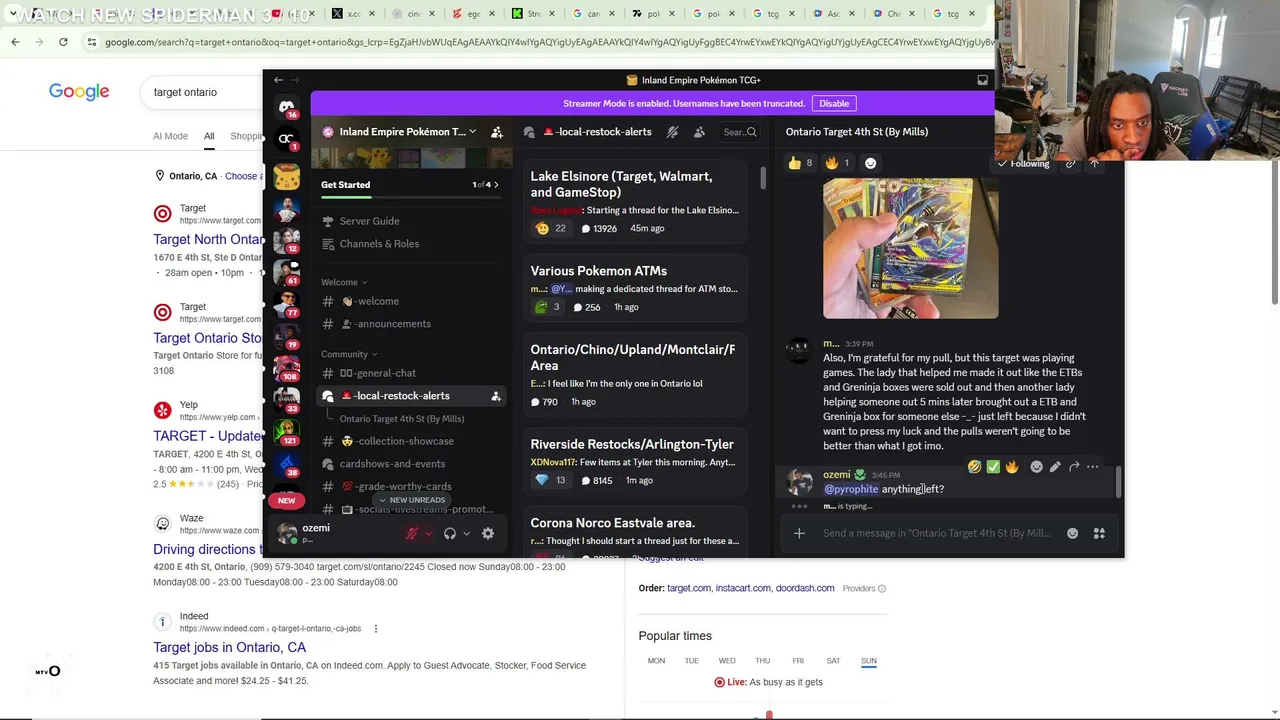Search in the Discord channel search box
The height and width of the screenshot is (720, 1280).
pos(740,132)
